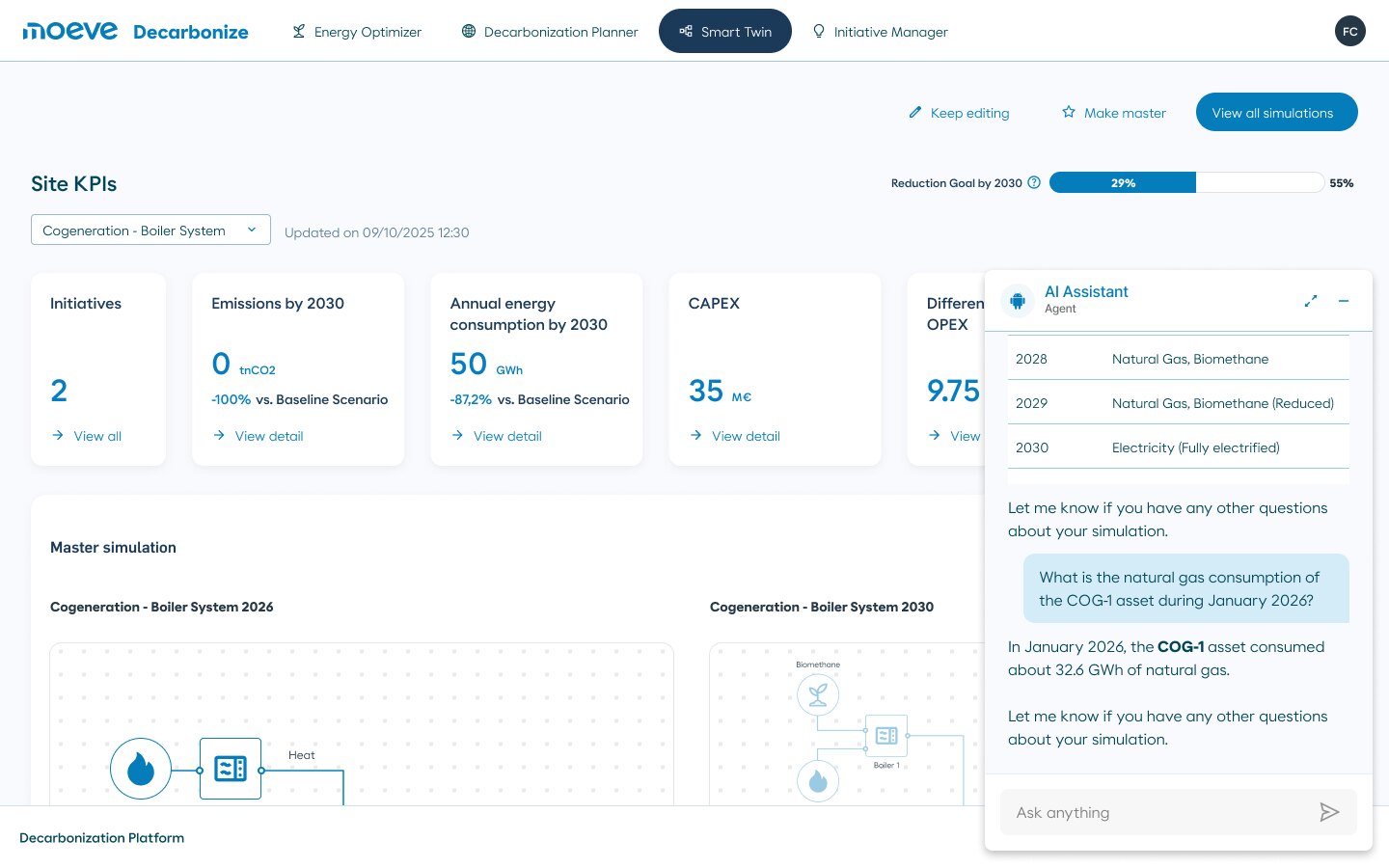This screenshot has width=1389, height=868.
Task: Click the Cogeneration - Boiler System 2030 heading
Action: click(822, 607)
